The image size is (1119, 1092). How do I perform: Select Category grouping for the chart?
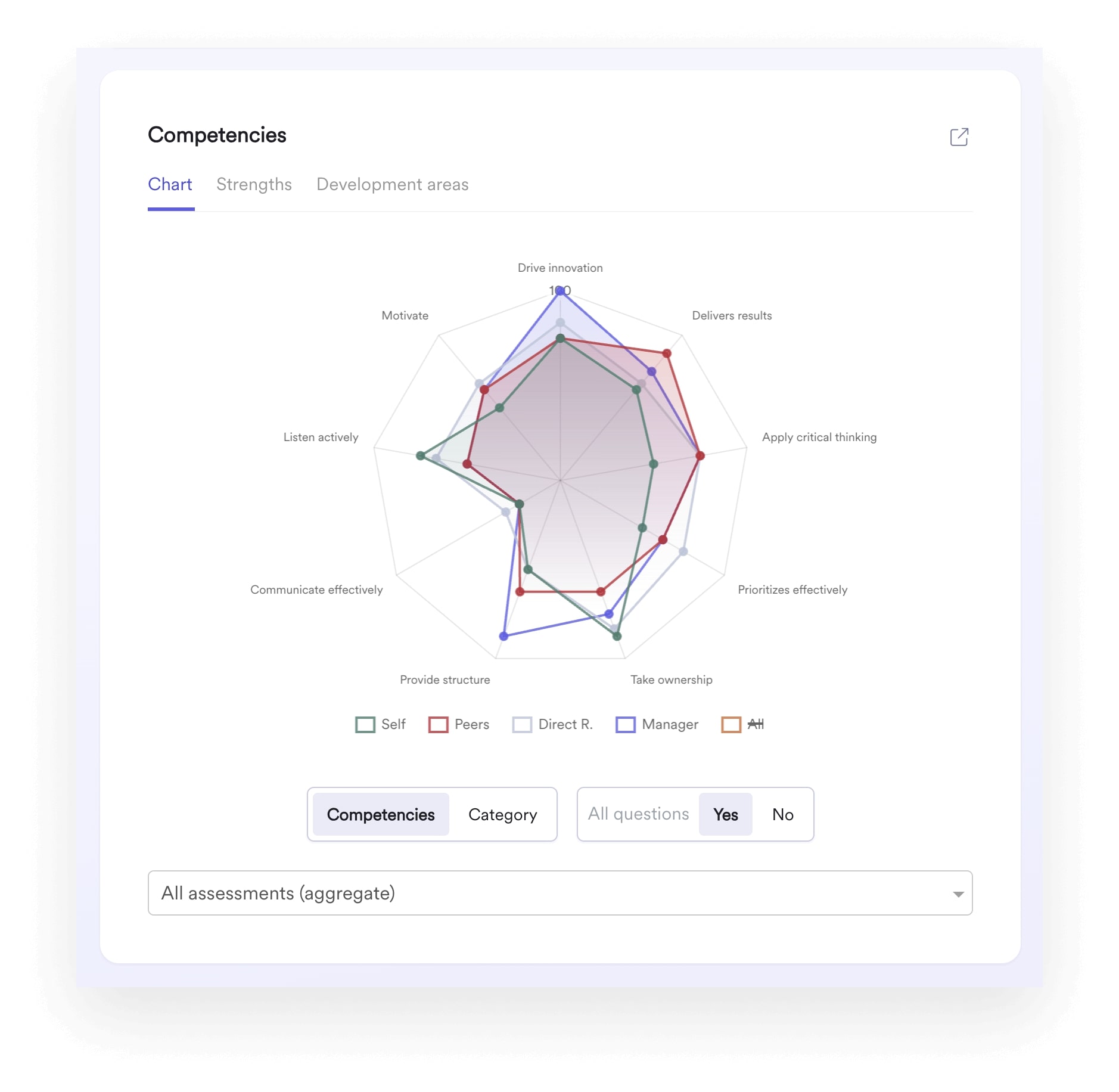point(502,814)
